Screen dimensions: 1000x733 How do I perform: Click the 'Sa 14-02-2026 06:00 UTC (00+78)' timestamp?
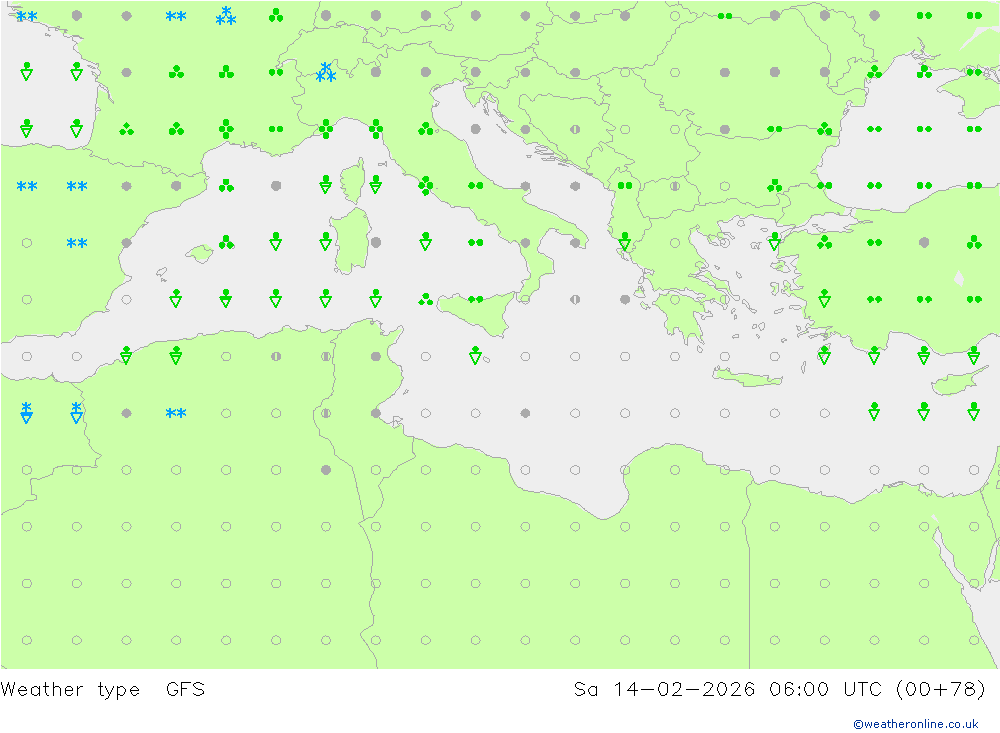779,690
